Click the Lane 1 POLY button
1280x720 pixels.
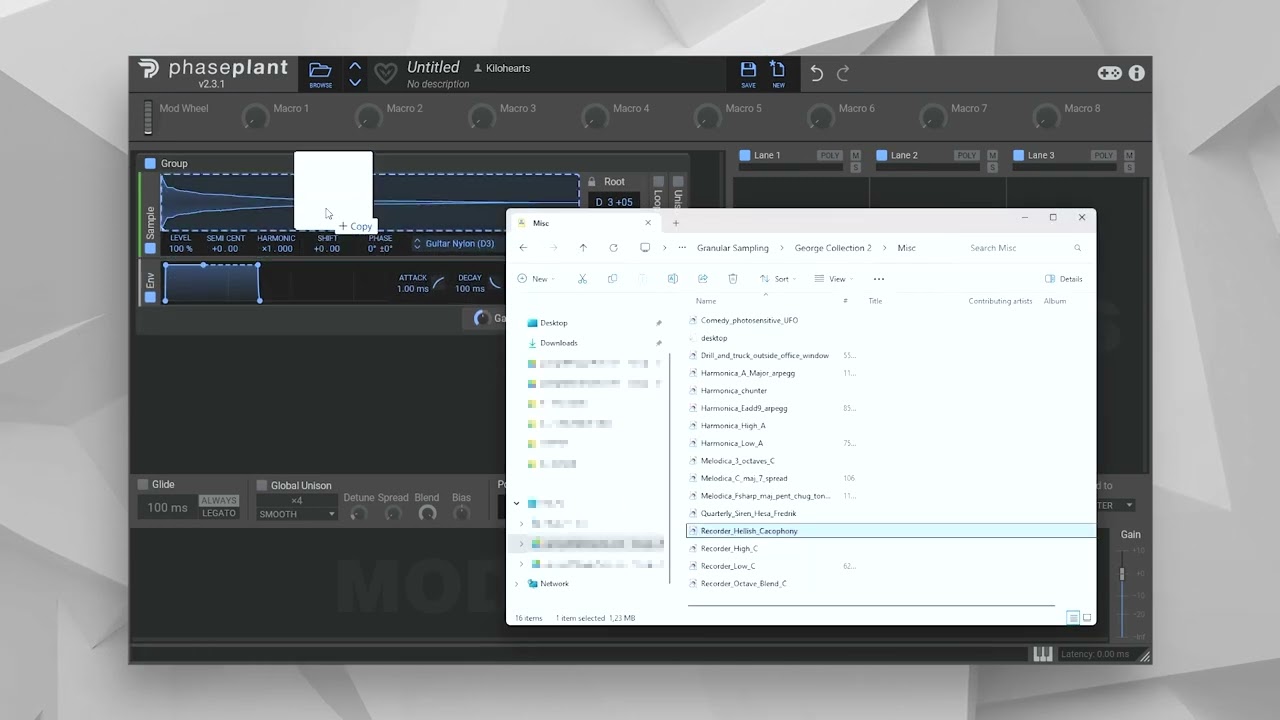point(830,155)
